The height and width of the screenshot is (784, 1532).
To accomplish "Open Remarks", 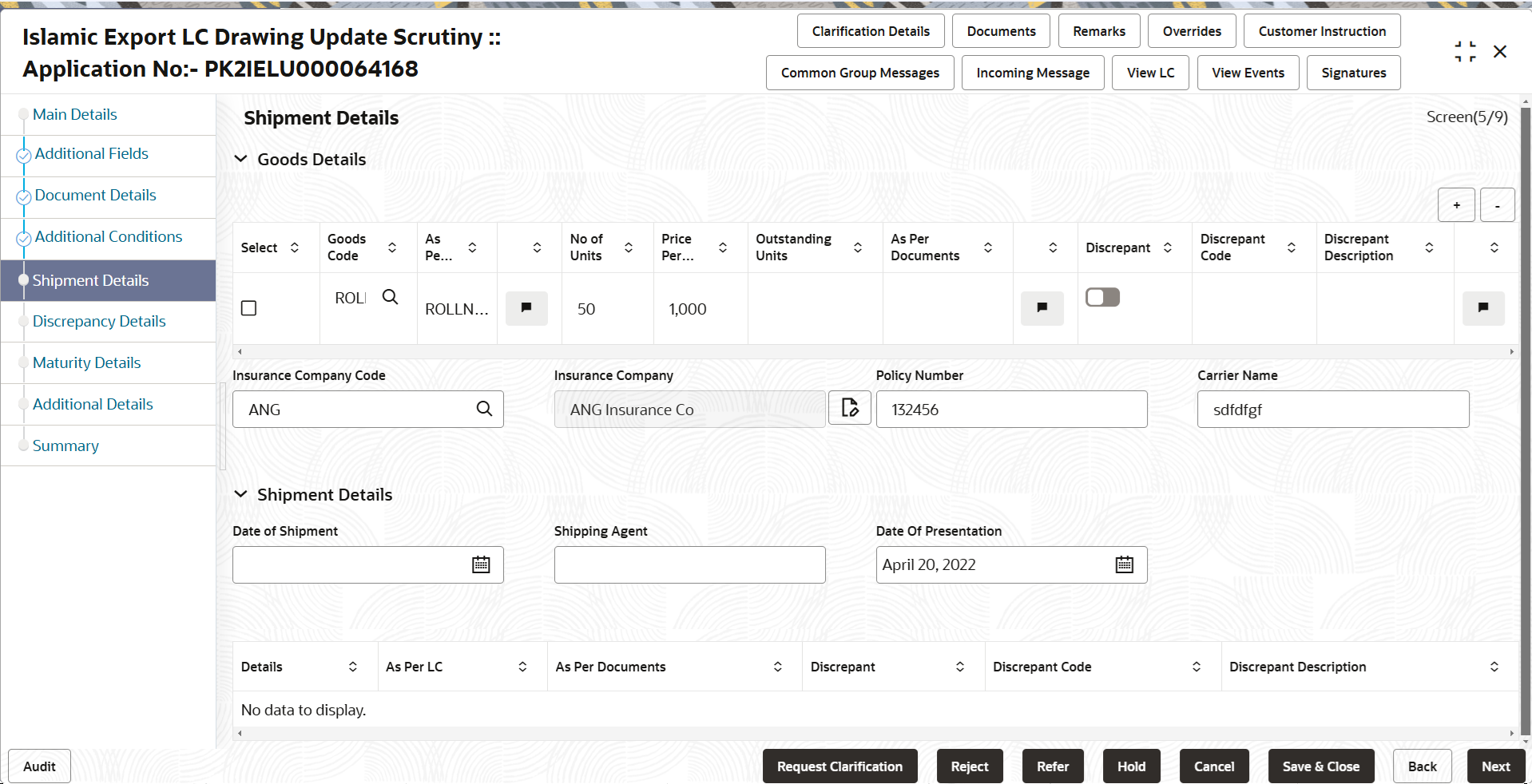I will [x=1099, y=31].
